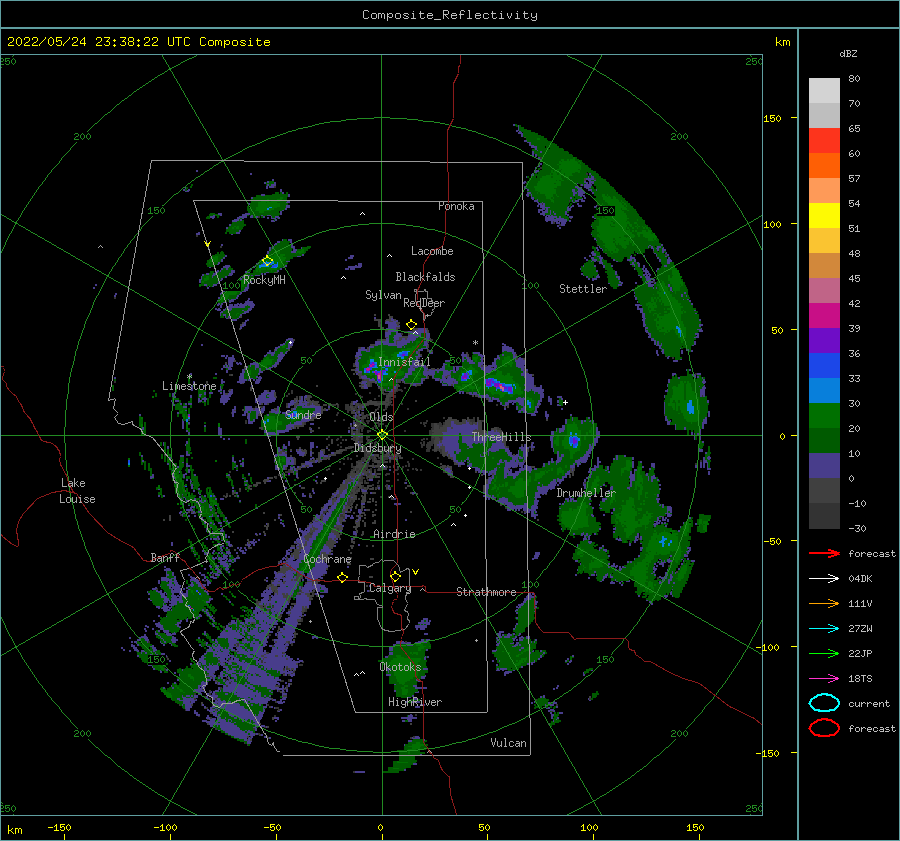This screenshot has width=900, height=841.
Task: Click the dark gray -10 dBZ swatch
Action: point(824,516)
